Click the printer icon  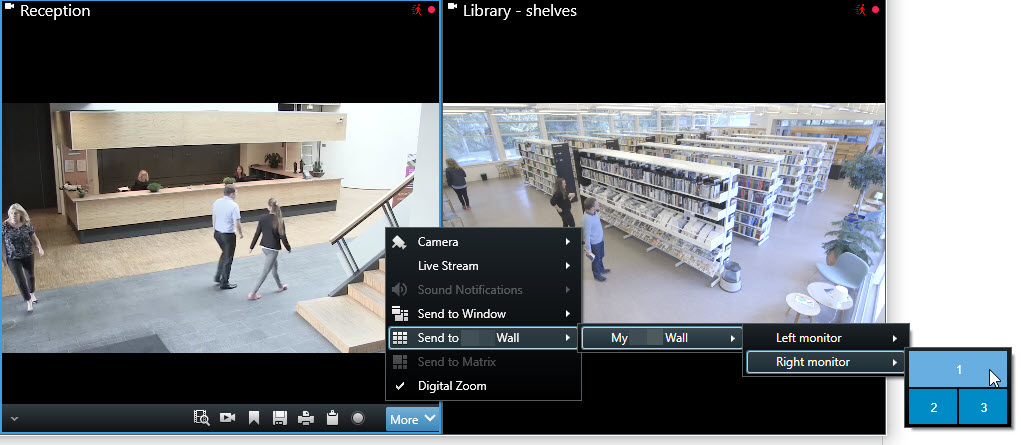pos(305,419)
